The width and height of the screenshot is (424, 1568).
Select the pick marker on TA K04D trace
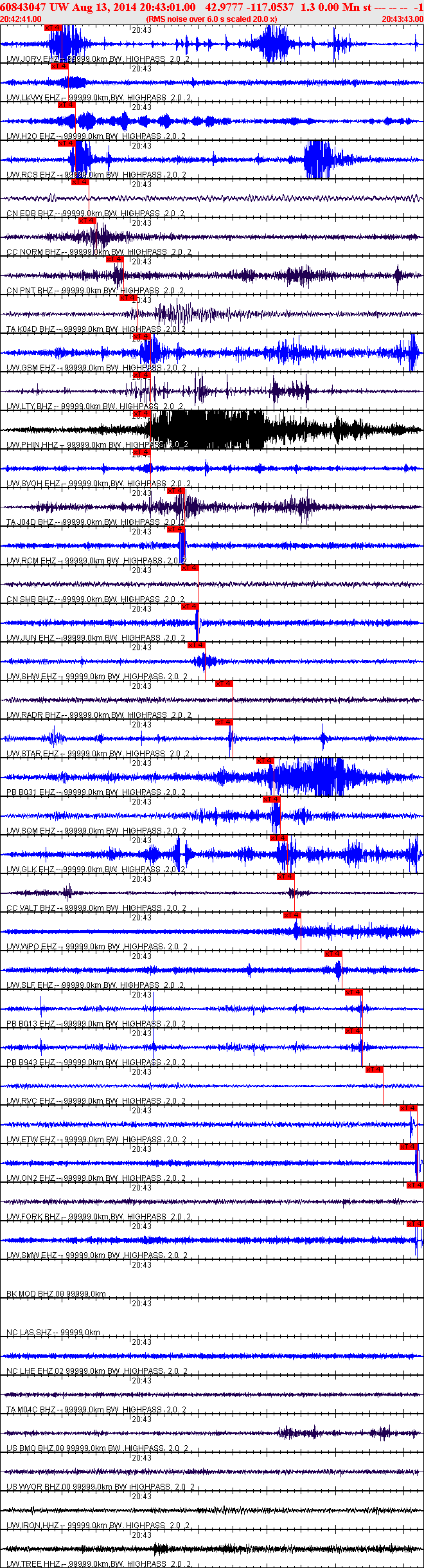click(128, 298)
